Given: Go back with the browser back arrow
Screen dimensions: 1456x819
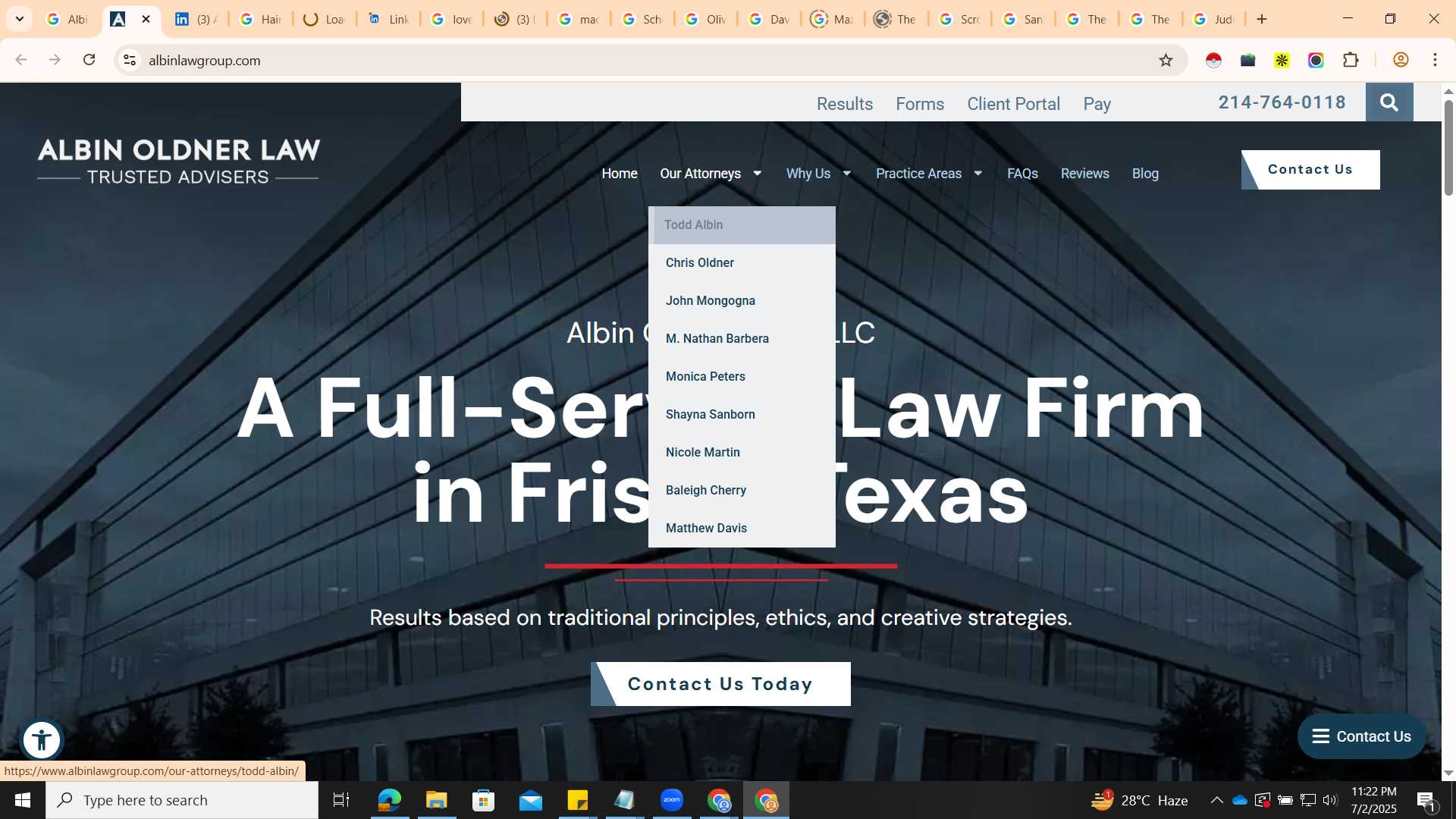Looking at the screenshot, I should 21,60.
